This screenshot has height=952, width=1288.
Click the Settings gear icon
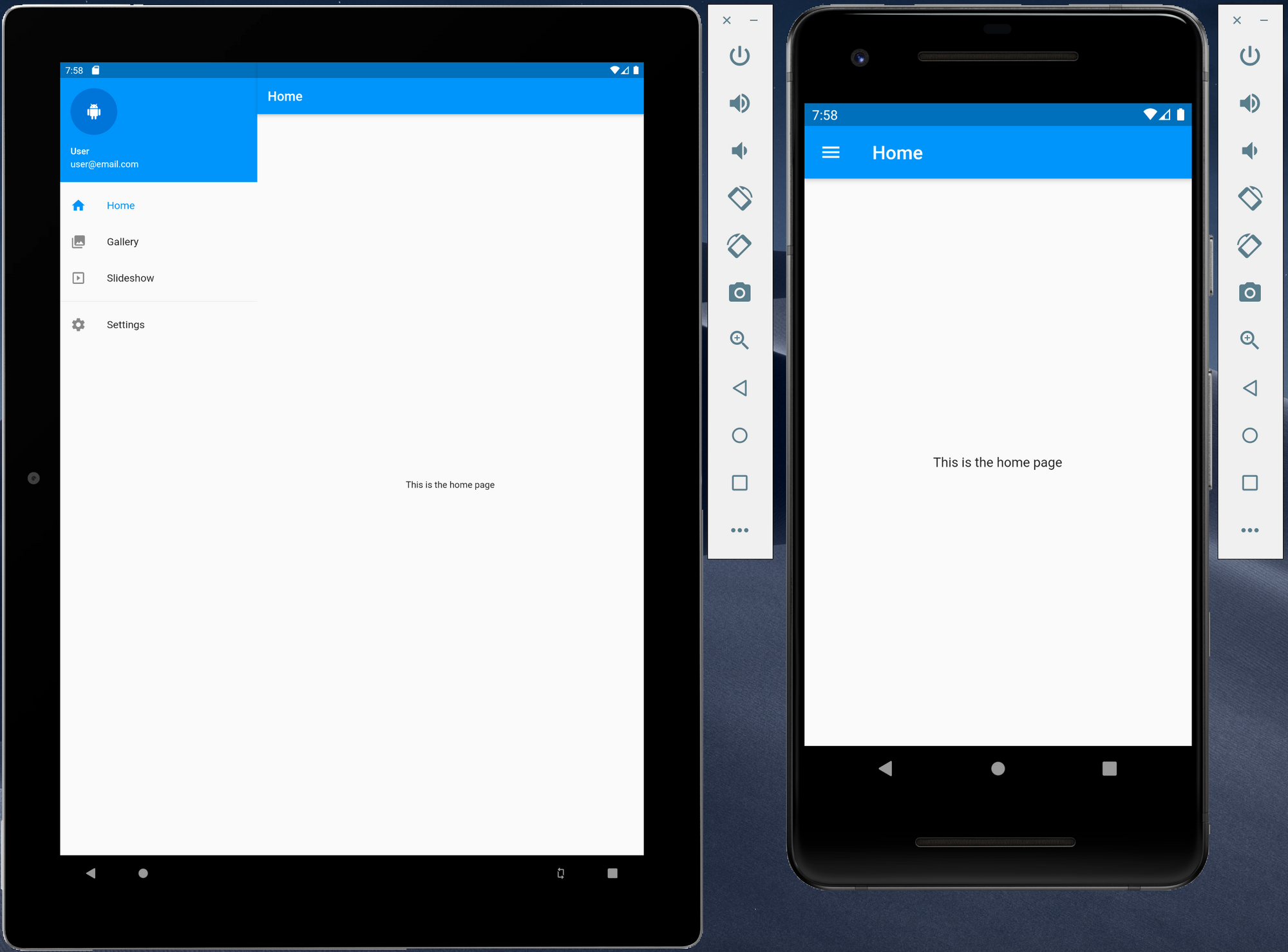(x=78, y=324)
